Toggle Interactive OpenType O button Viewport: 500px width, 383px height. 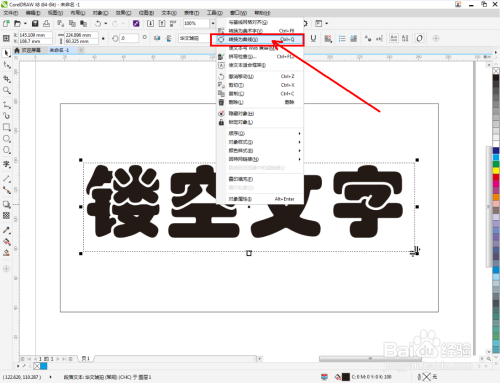[419, 39]
